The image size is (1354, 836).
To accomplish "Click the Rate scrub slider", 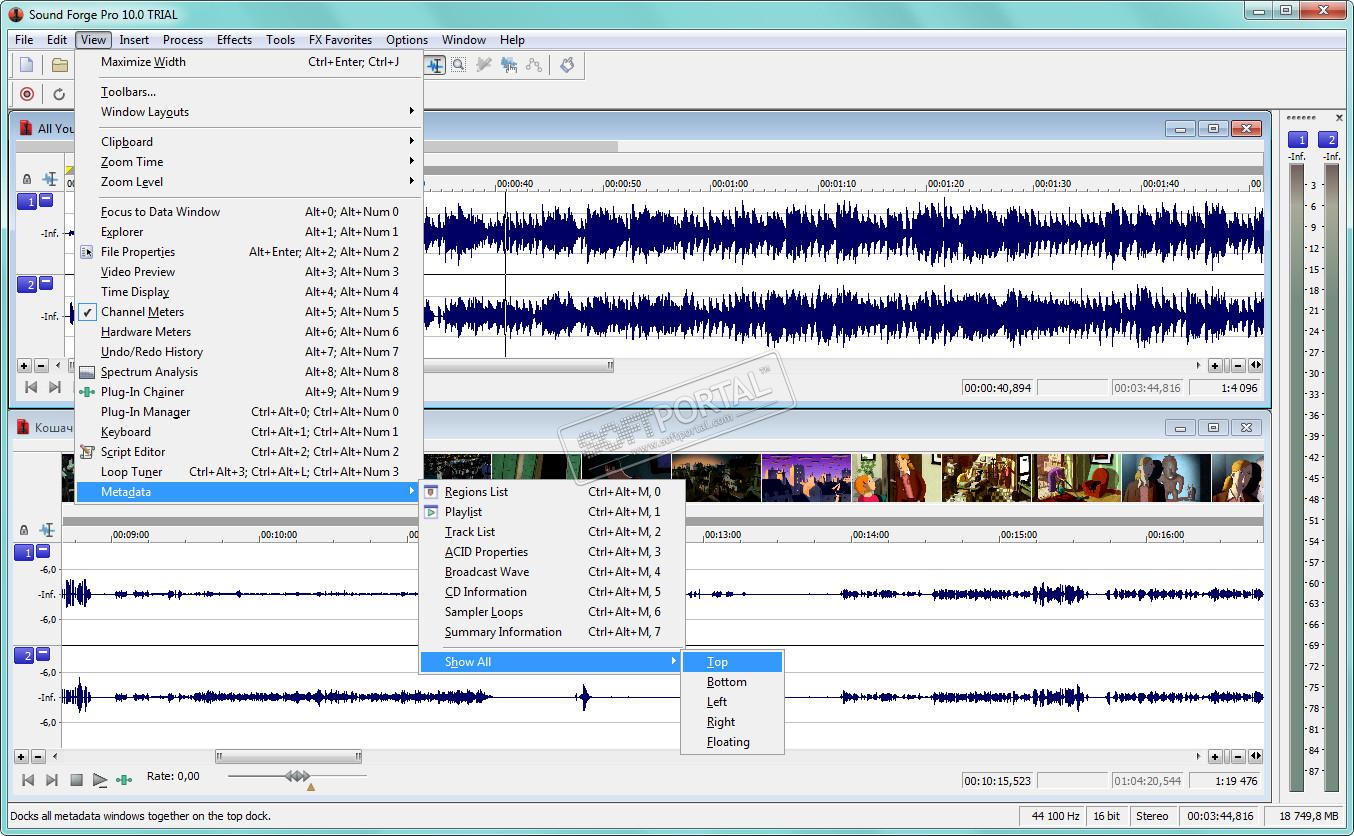I will tap(297, 776).
